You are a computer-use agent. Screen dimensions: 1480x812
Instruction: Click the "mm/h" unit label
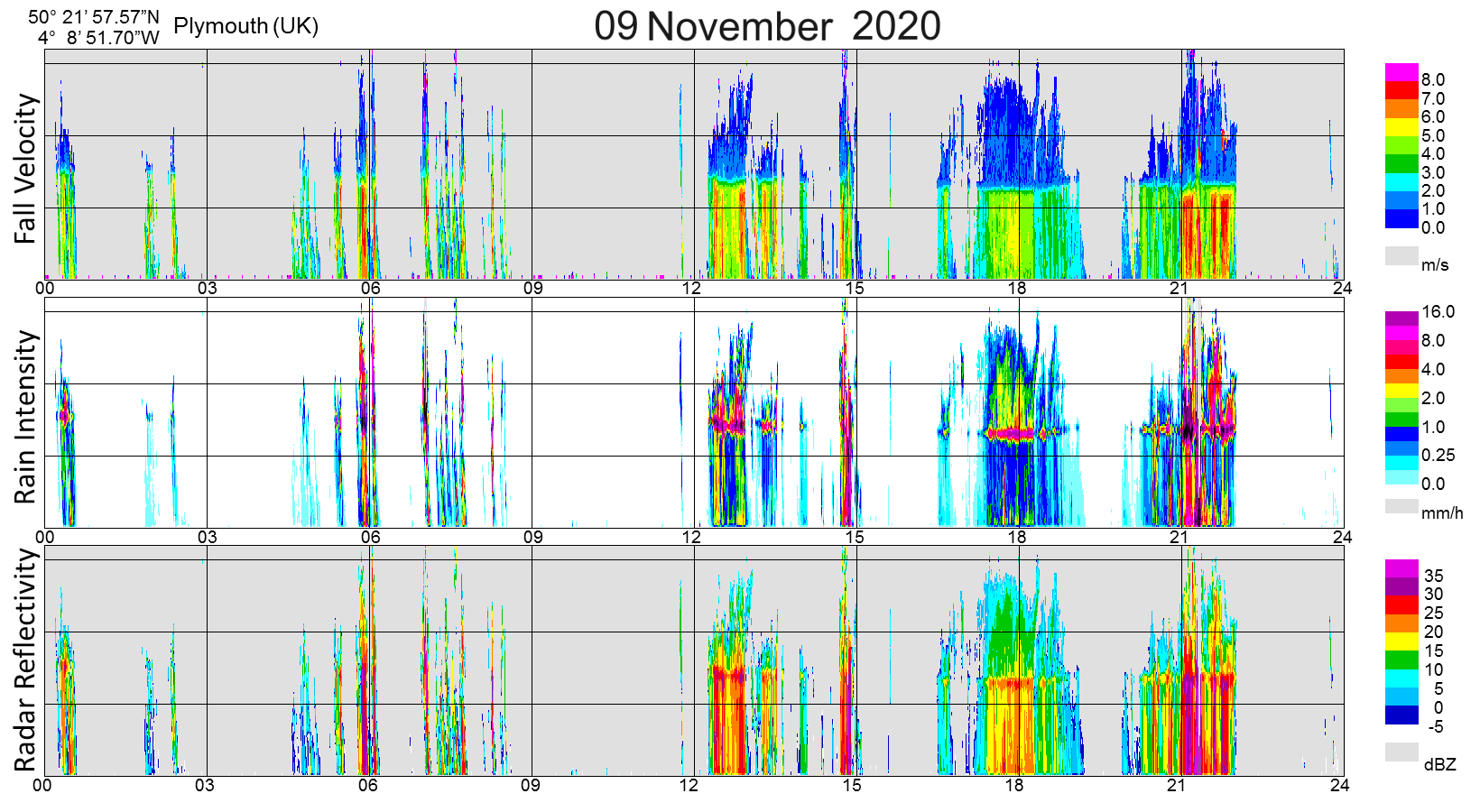tap(1442, 513)
